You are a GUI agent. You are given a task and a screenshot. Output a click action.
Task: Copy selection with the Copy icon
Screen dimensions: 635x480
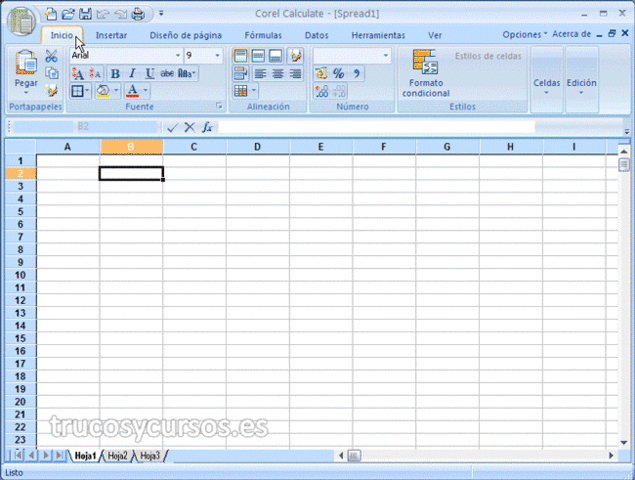tap(51, 73)
